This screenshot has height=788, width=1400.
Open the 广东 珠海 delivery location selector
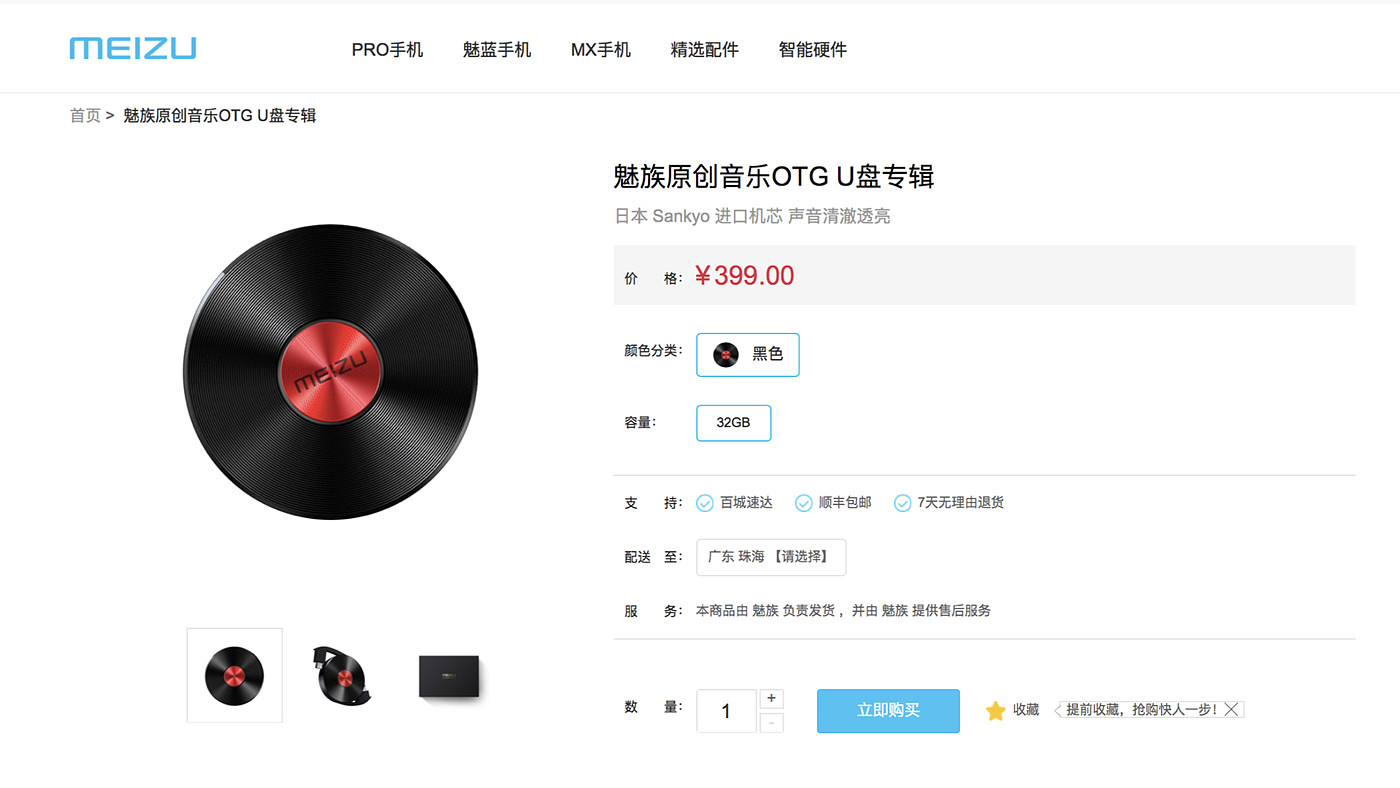coord(770,557)
